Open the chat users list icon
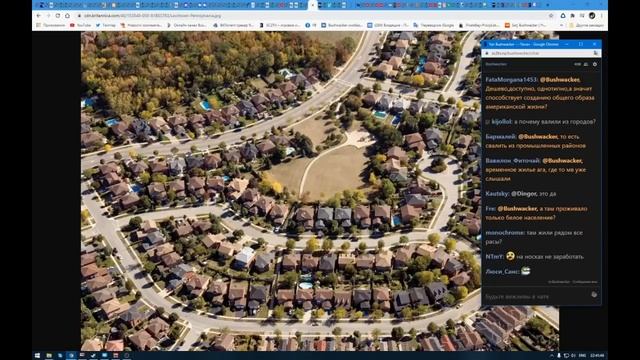640x360 pixels. (586, 64)
